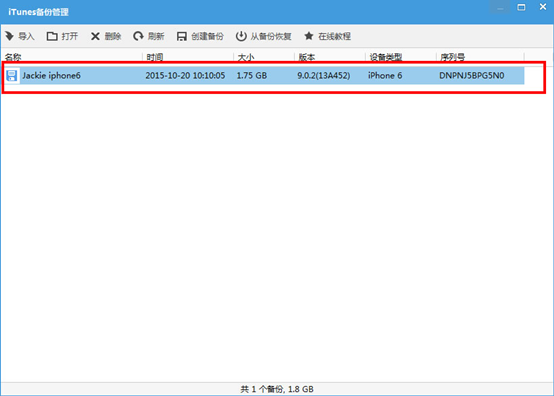Click the 刷新 circular arrow icon
This screenshot has width=554, height=396.
click(138, 36)
